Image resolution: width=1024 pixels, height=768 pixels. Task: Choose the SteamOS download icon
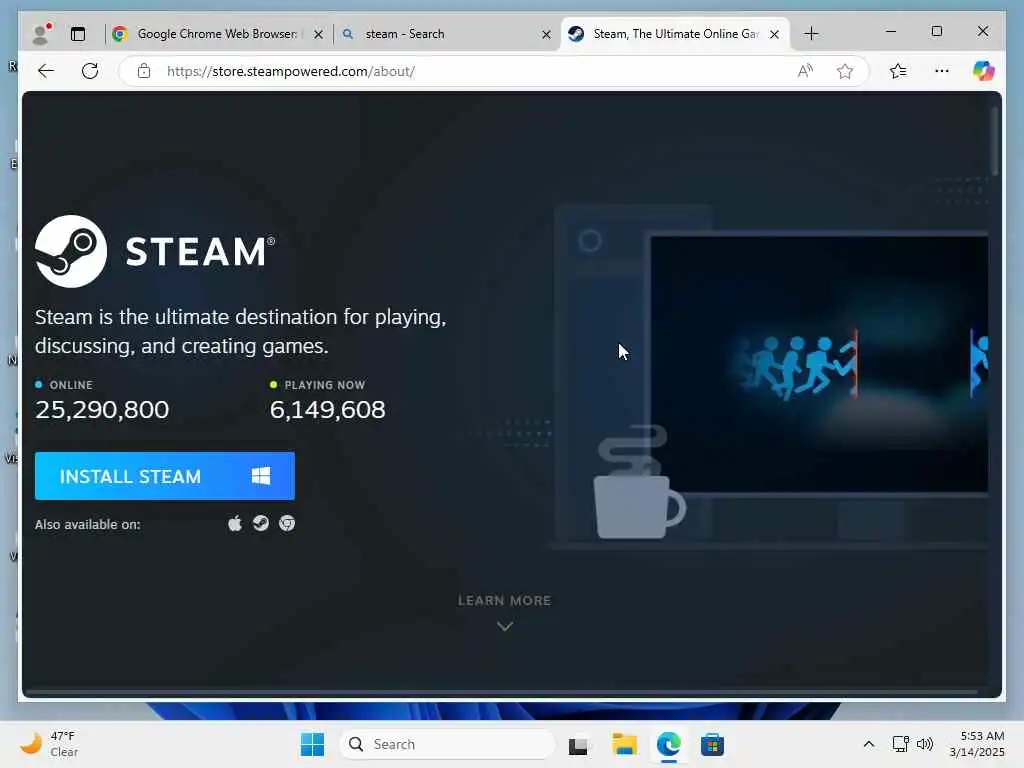[261, 523]
